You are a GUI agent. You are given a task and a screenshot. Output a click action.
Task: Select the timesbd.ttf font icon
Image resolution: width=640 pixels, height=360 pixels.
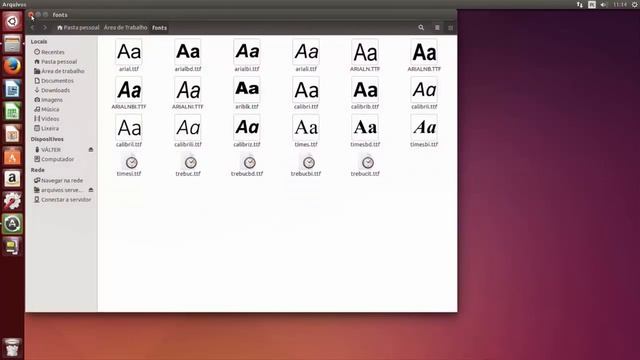365,127
